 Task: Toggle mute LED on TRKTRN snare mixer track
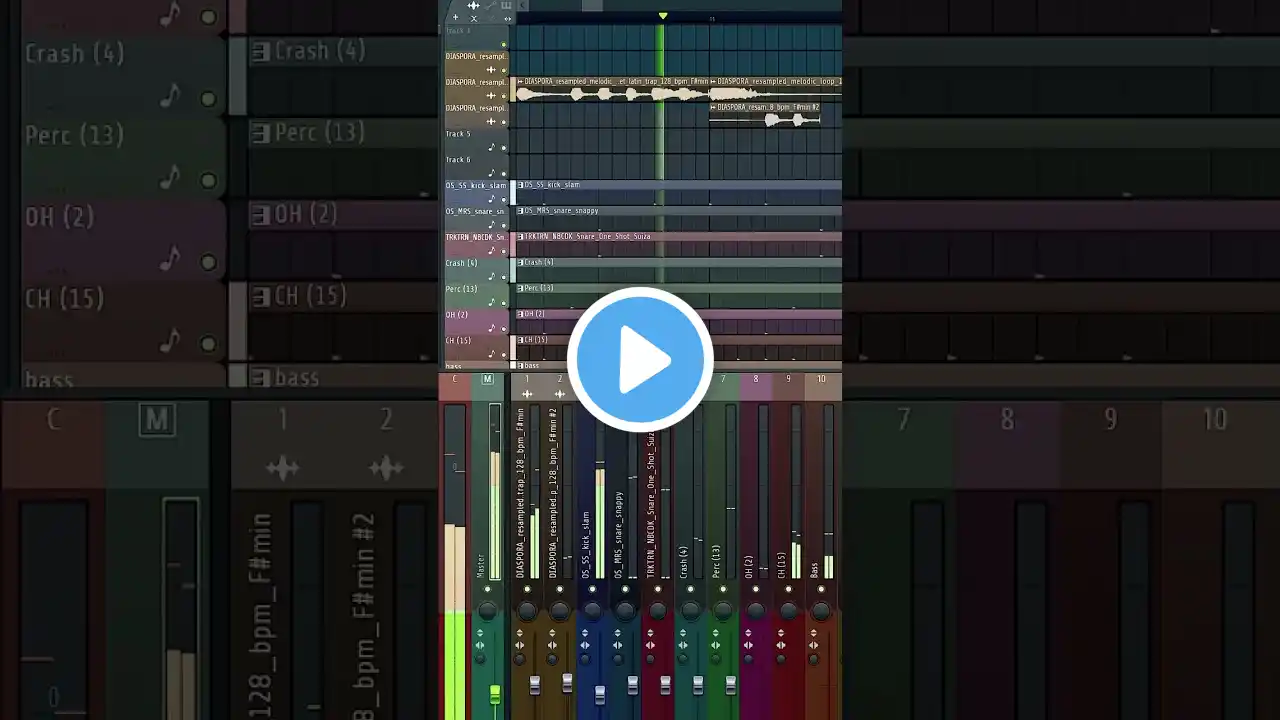point(658,589)
